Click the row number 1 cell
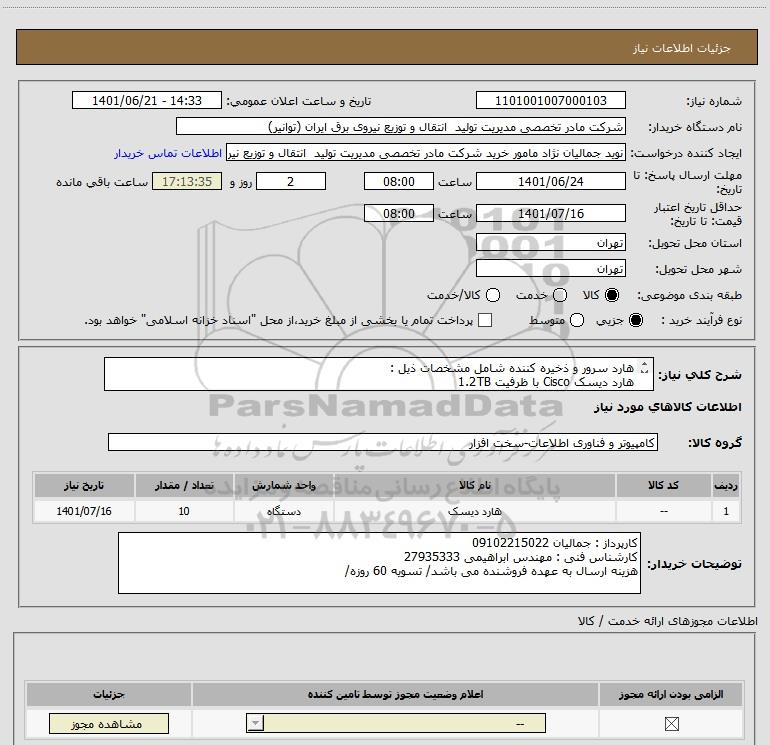Image resolution: width=770 pixels, height=745 pixels. [x=726, y=511]
